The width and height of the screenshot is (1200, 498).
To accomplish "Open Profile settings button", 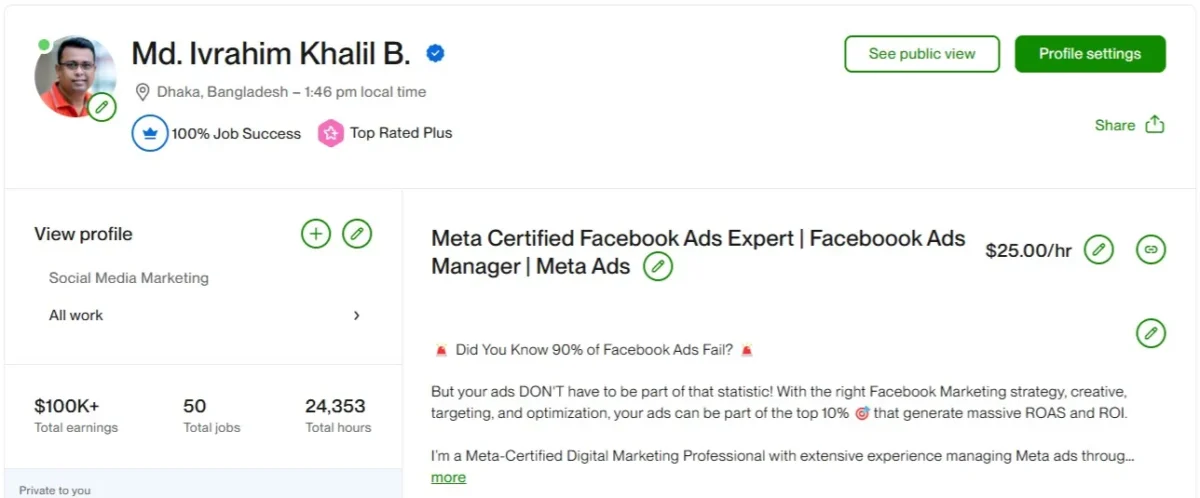I will [1090, 54].
